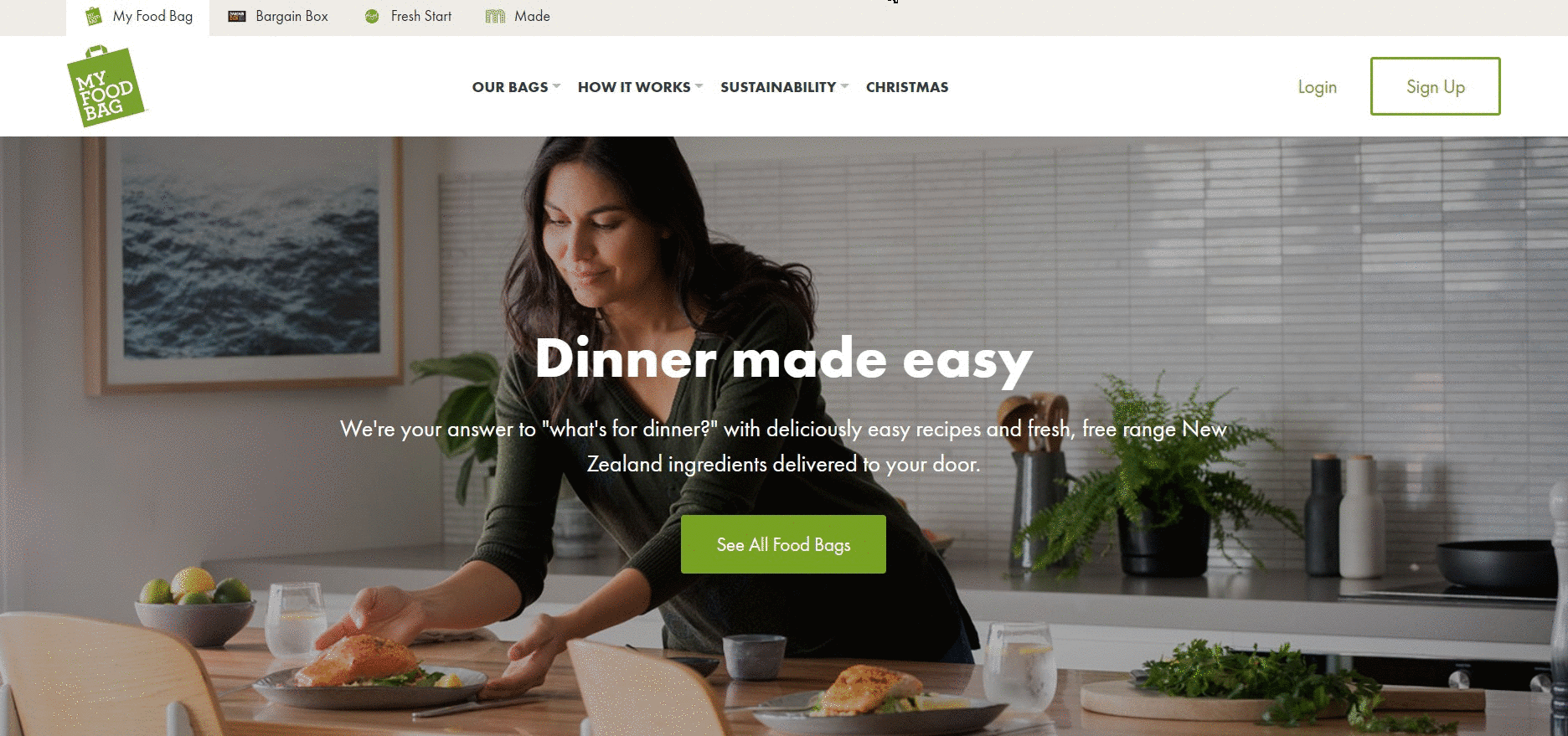Open the Our Bags menu
This screenshot has width=1568, height=736.
pyautogui.click(x=510, y=87)
